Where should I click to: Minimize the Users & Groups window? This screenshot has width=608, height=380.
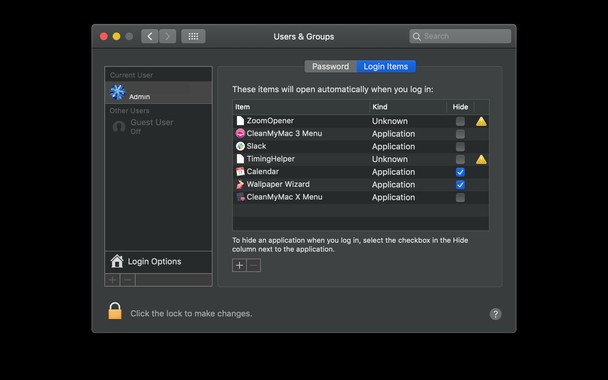point(116,36)
